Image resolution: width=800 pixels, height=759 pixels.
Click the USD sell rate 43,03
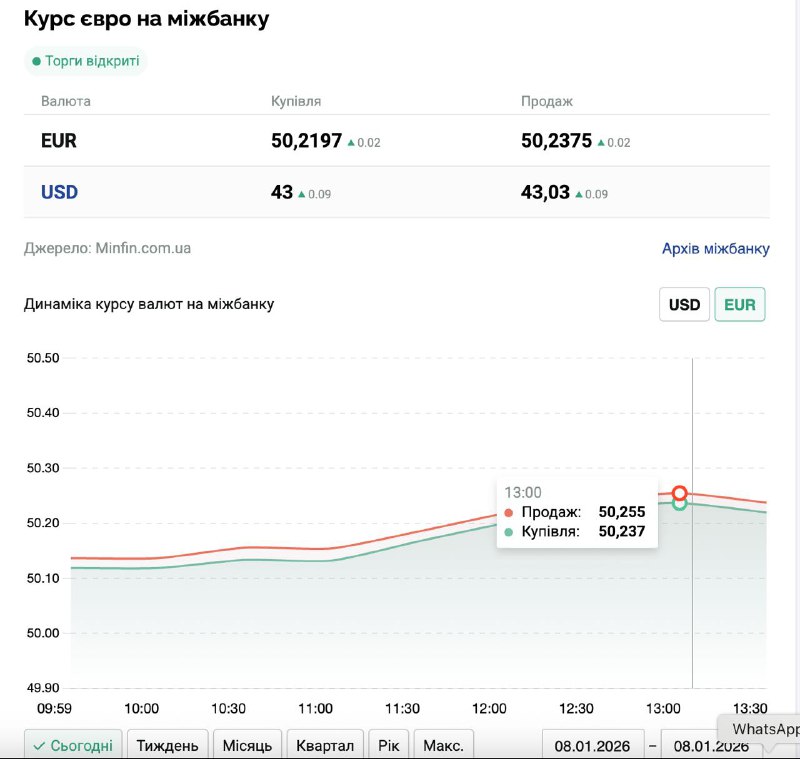[545, 192]
